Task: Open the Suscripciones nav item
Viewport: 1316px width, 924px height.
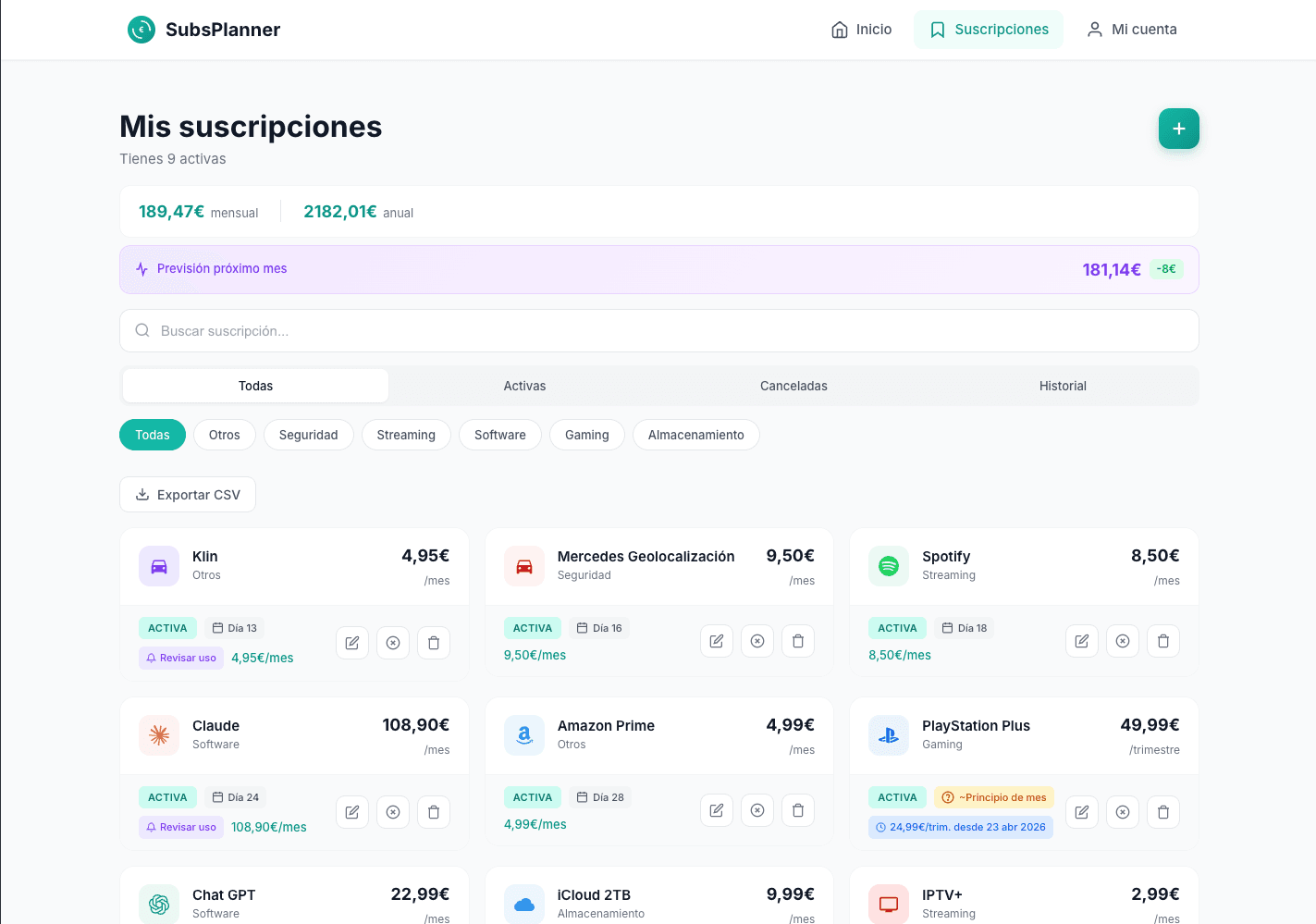Action: pos(989,30)
